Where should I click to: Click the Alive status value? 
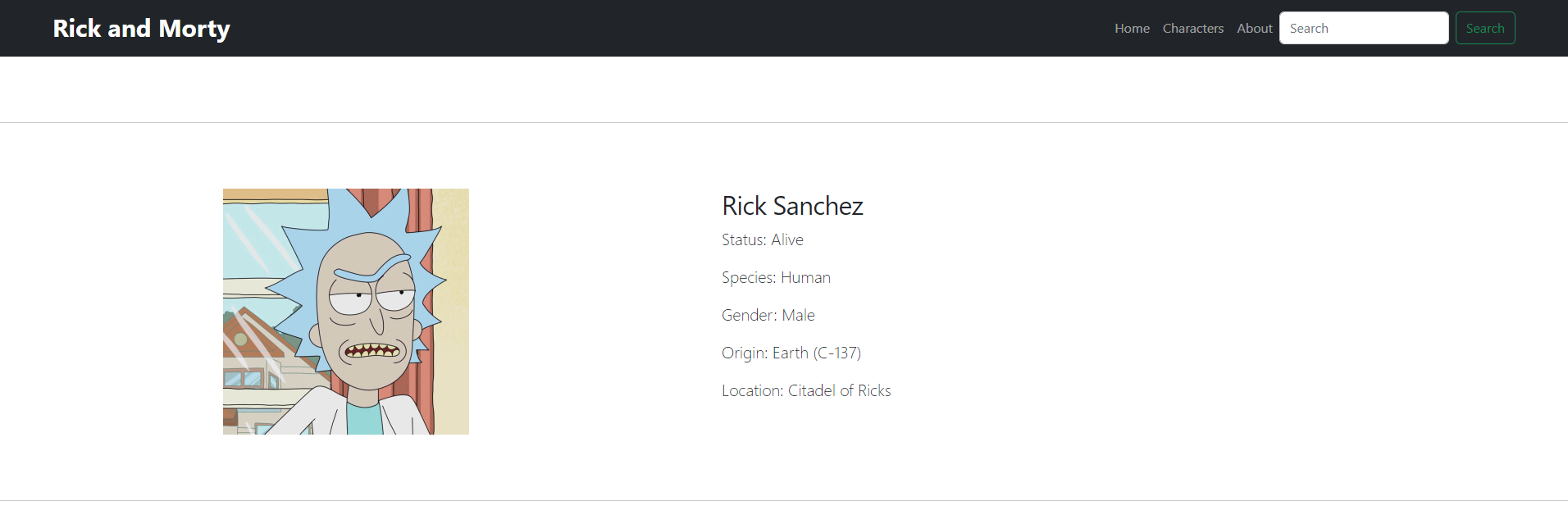(788, 239)
